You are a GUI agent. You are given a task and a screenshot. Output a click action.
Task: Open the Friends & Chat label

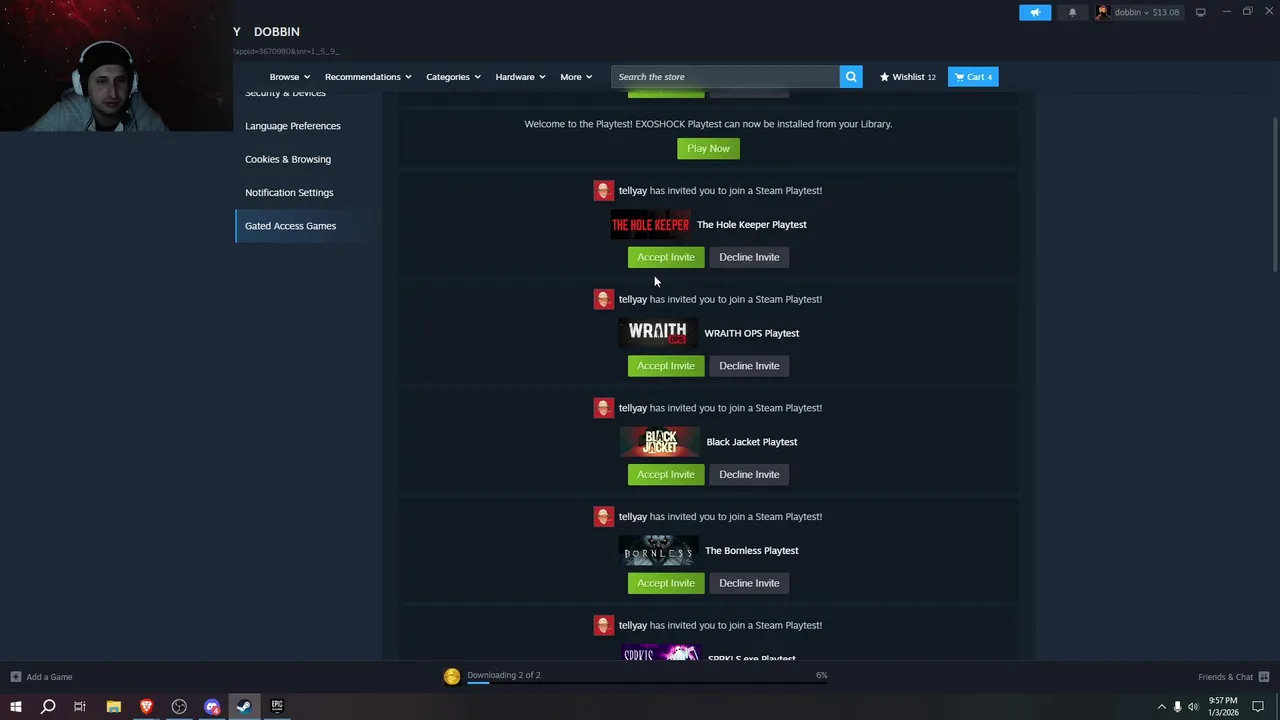point(1226,677)
